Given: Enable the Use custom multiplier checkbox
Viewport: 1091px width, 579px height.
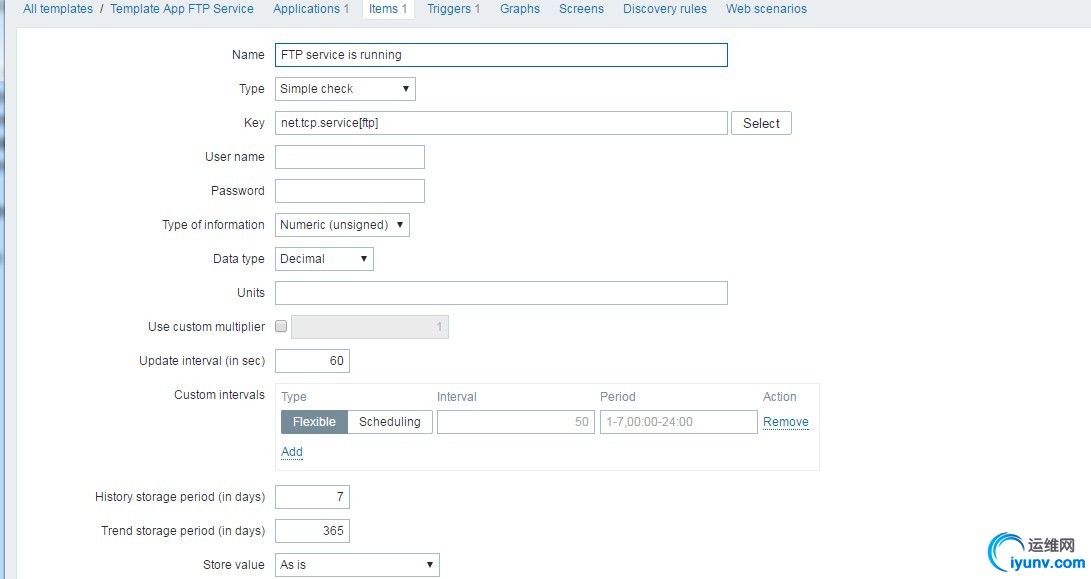Looking at the screenshot, I should click(x=281, y=326).
